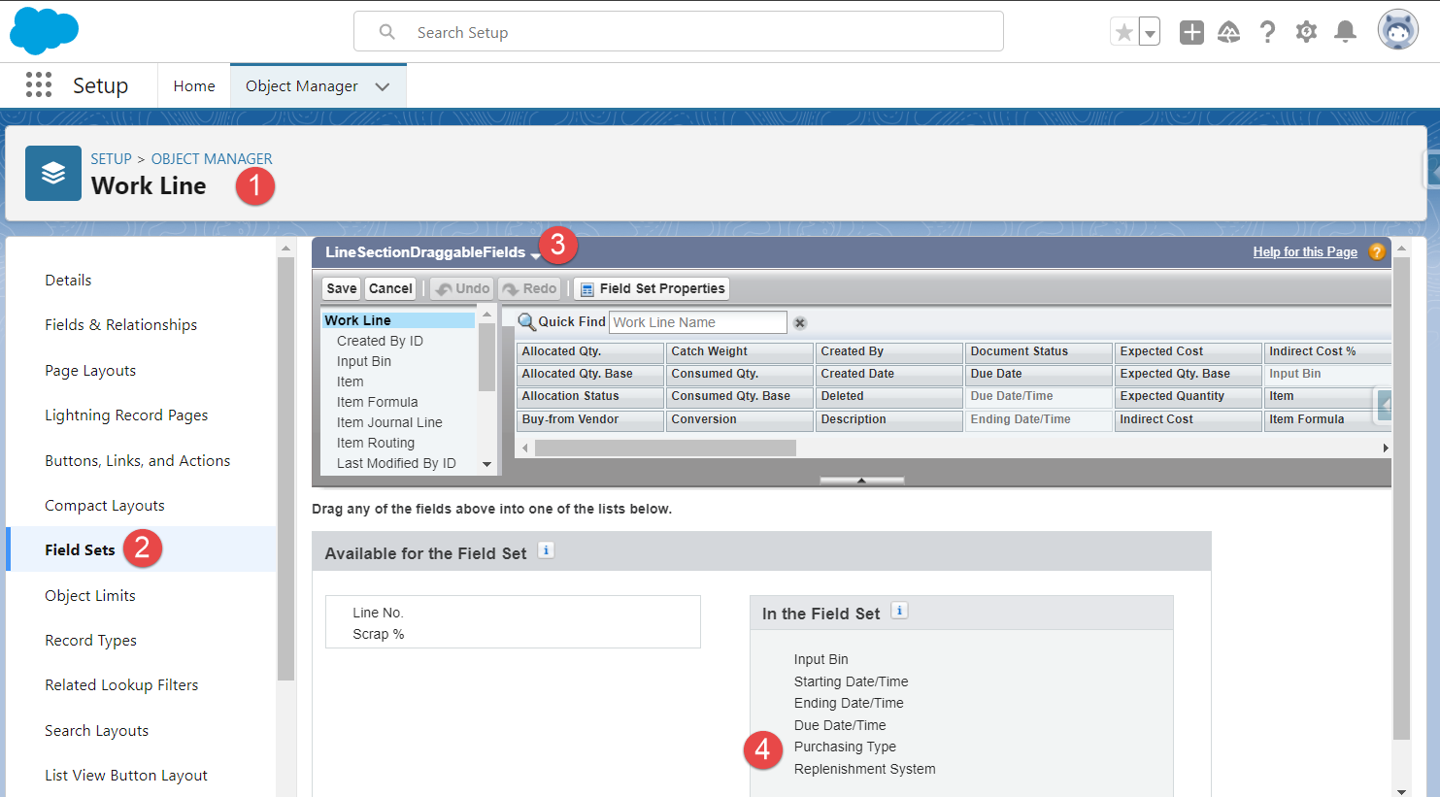Select Item Journal Line in the object list
1440x797 pixels.
click(389, 423)
